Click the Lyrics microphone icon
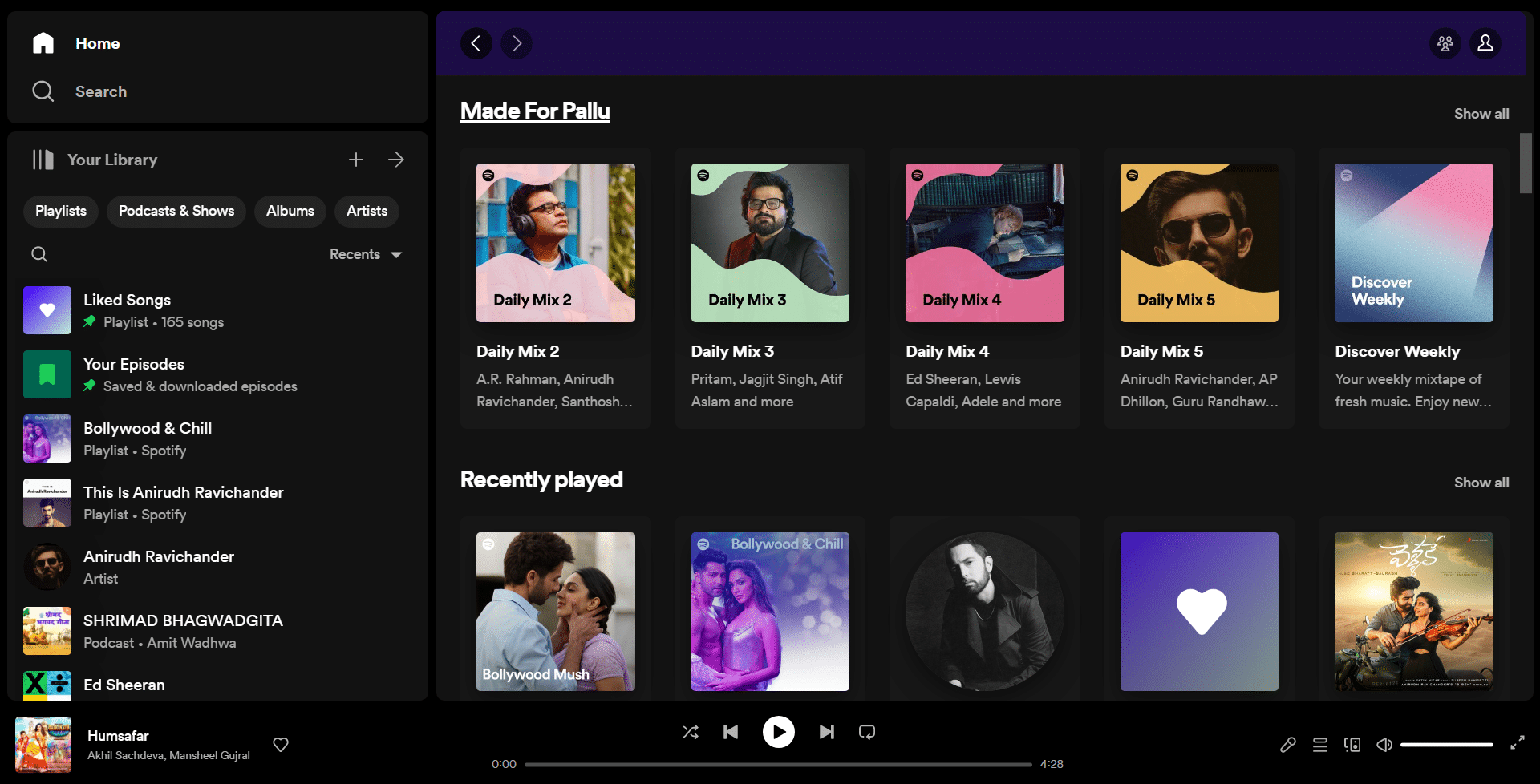 pyautogui.click(x=1287, y=745)
